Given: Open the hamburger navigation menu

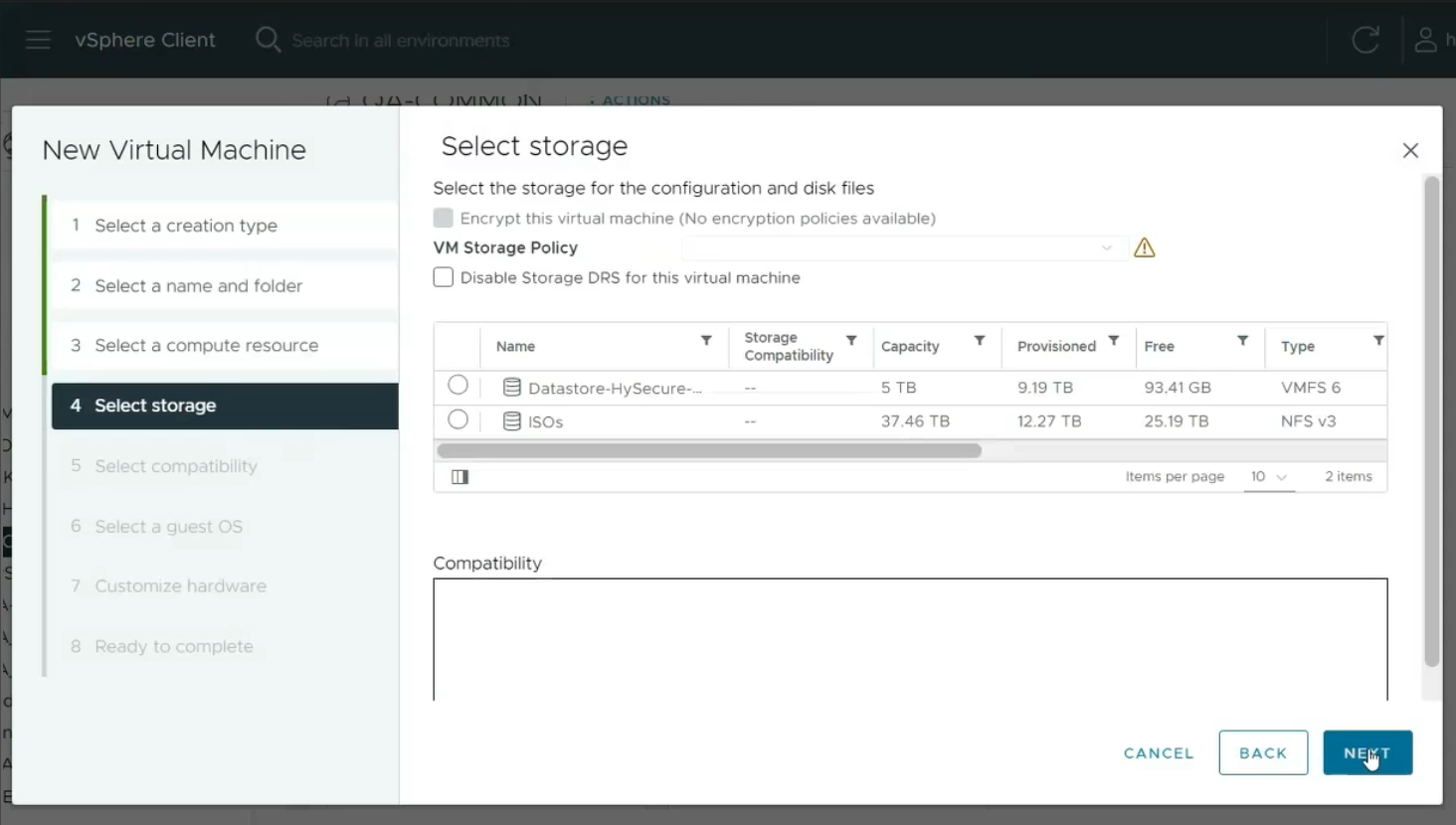Looking at the screenshot, I should [38, 40].
